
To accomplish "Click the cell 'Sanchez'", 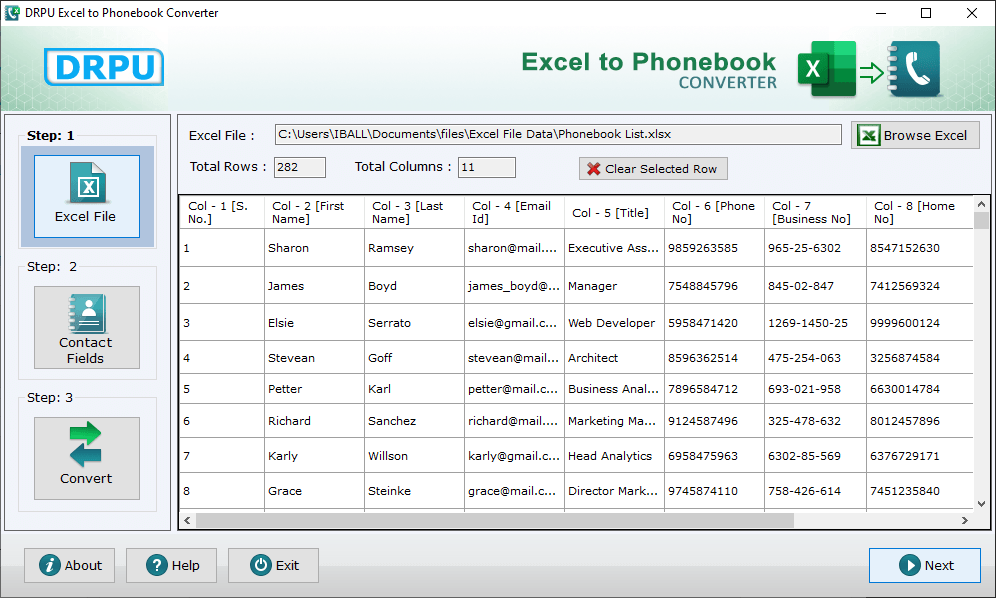I will tap(414, 421).
